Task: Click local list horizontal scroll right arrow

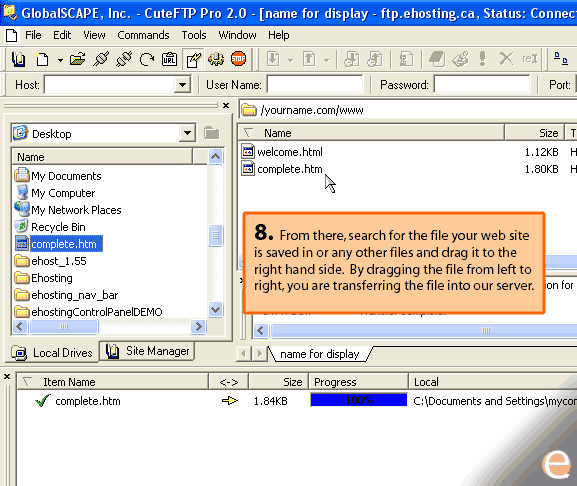Action: tap(199, 326)
